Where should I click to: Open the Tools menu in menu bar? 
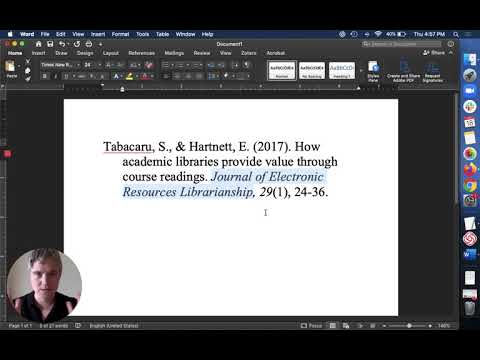[x=142, y=34]
